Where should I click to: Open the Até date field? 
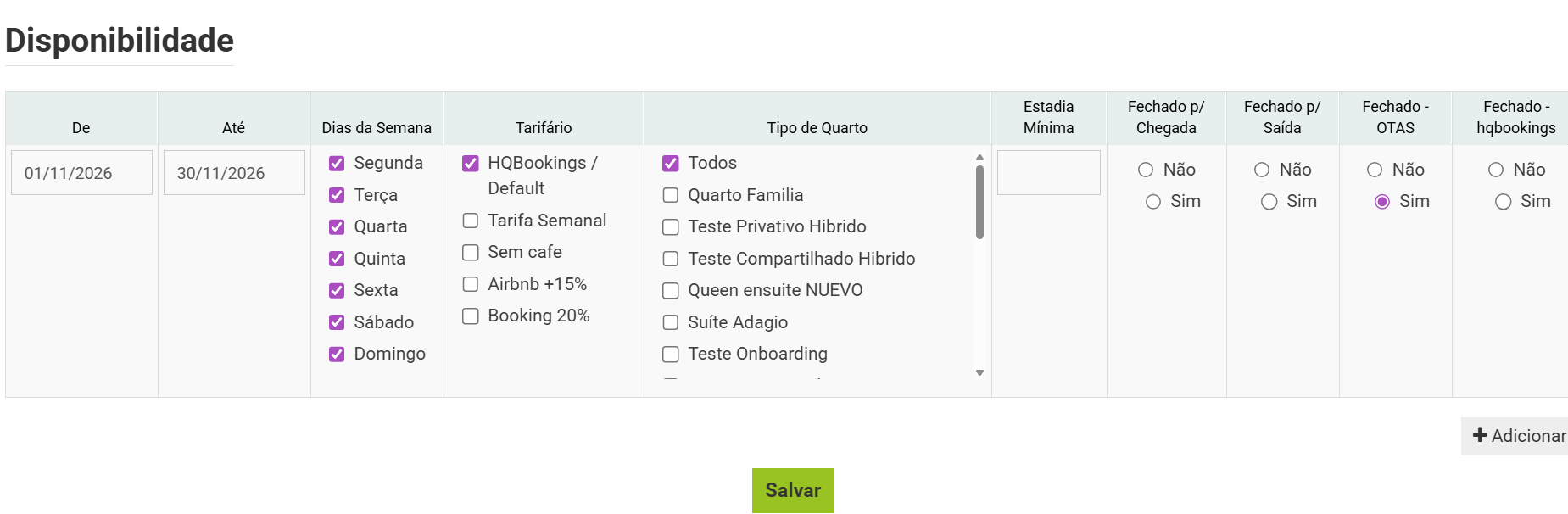coord(234,173)
